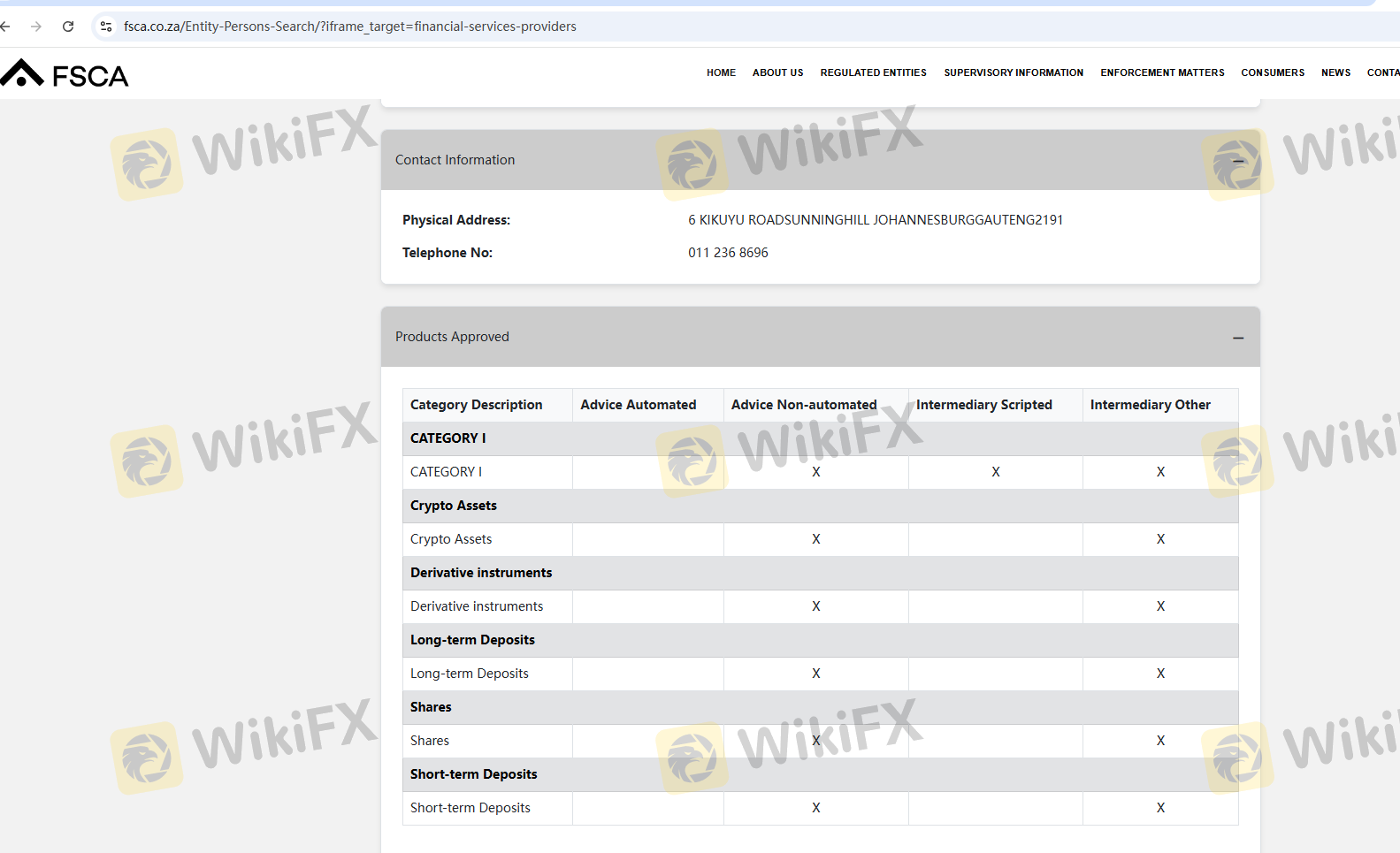
Task: Collapse the Products Approved section
Action: pyautogui.click(x=1237, y=338)
